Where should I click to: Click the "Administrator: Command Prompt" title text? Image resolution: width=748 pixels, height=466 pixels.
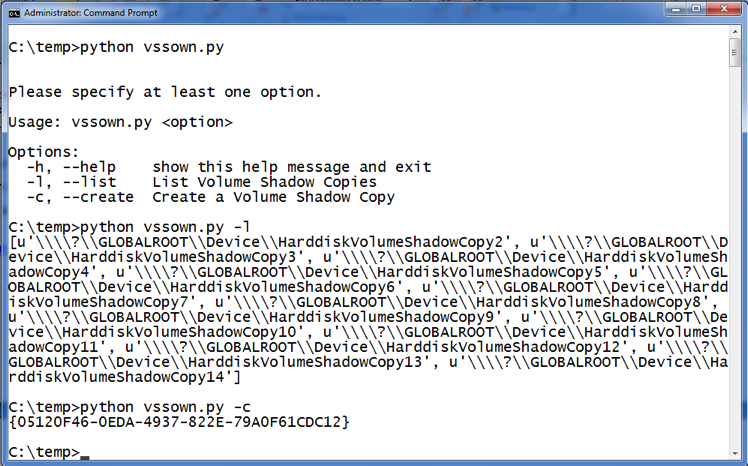(x=91, y=13)
